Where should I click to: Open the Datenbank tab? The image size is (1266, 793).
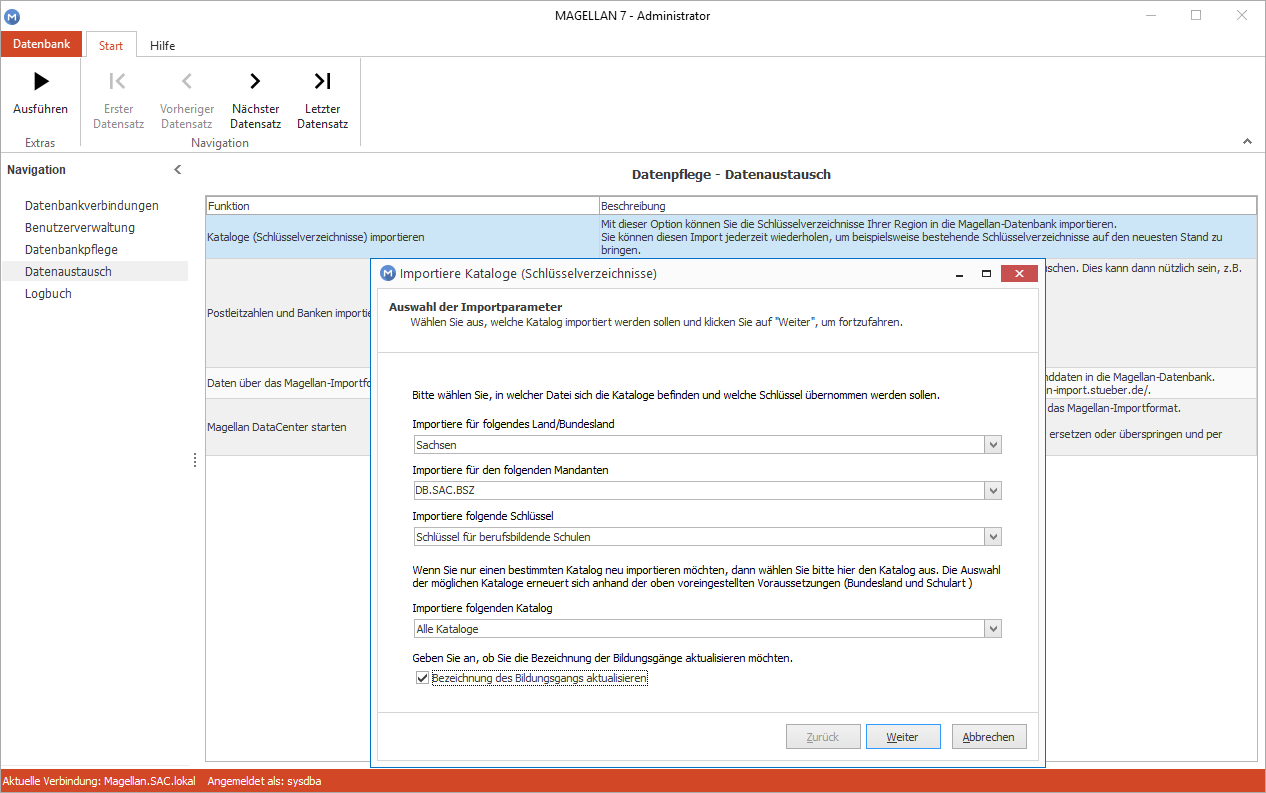[x=41, y=44]
